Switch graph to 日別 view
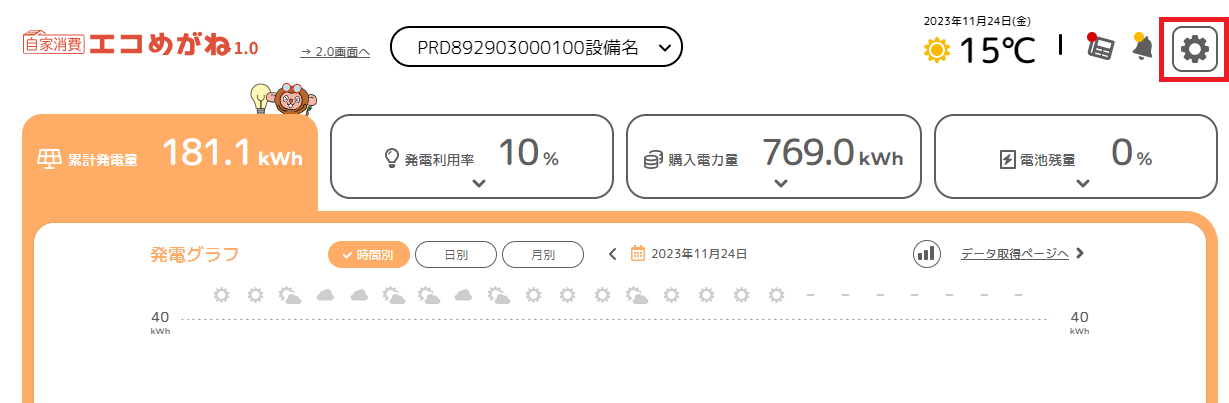 pos(456,255)
